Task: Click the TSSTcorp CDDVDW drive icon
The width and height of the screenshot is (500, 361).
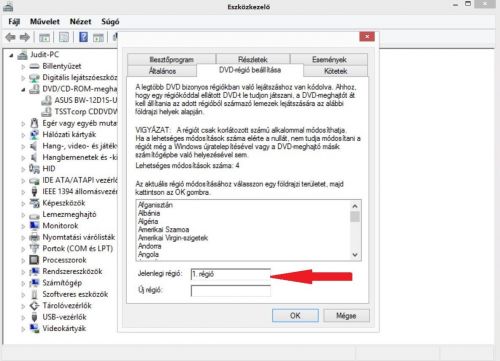Action: (x=47, y=112)
